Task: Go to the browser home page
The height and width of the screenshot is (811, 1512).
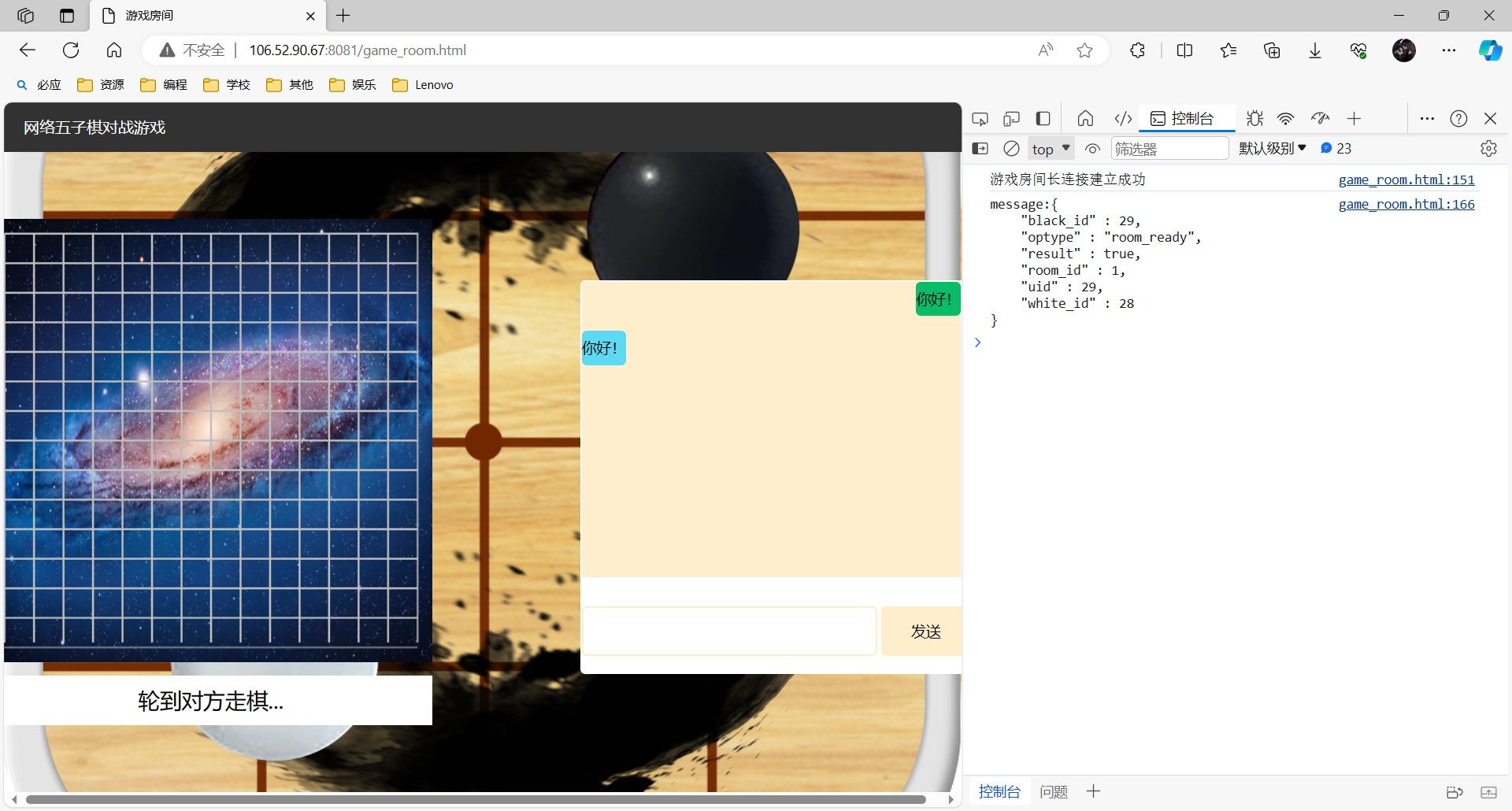Action: click(114, 50)
